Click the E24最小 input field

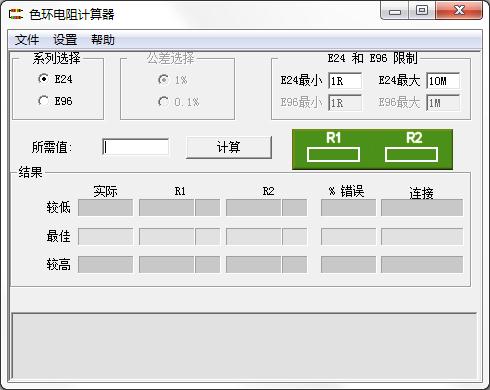point(345,81)
